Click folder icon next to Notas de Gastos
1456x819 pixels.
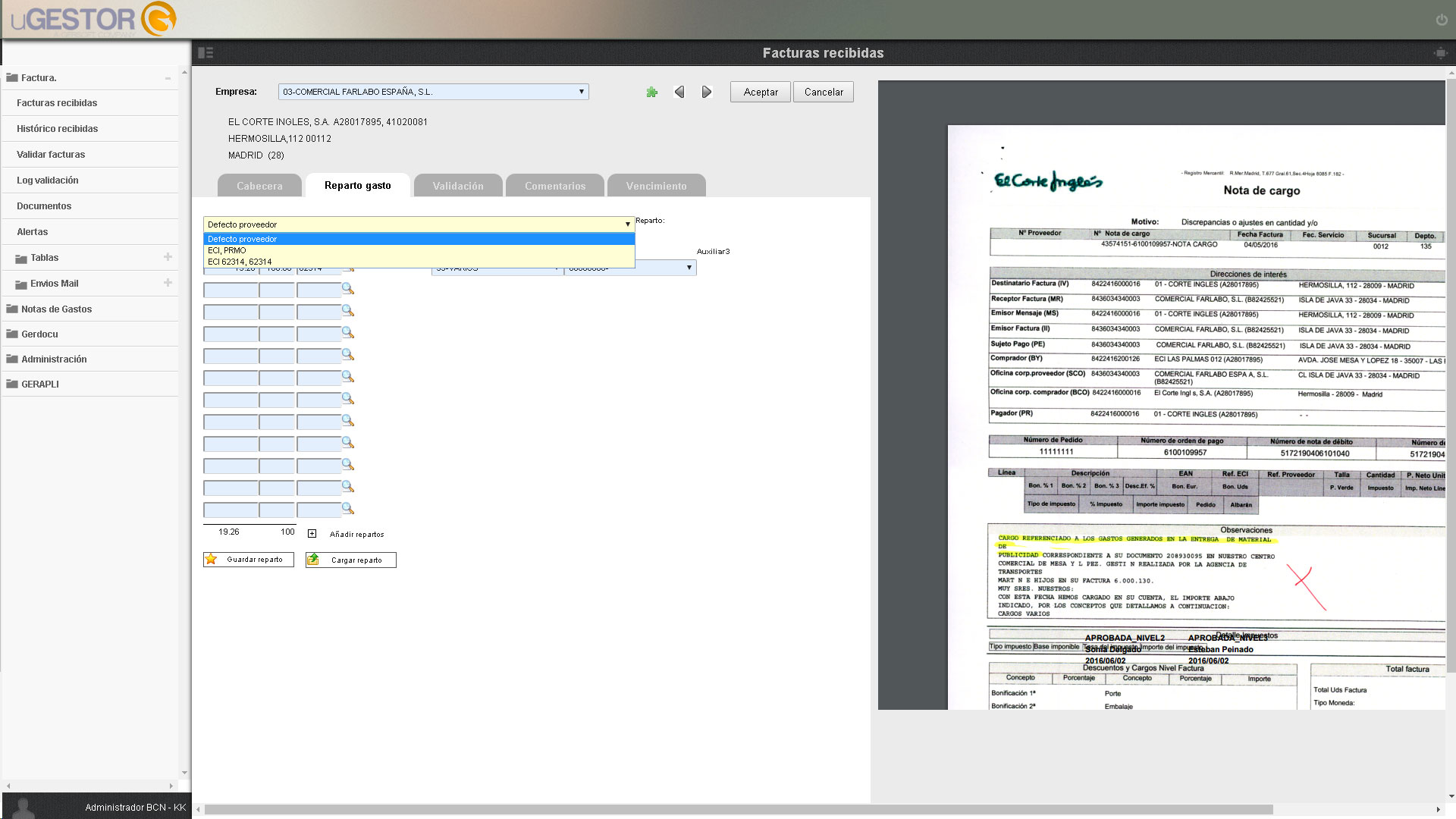pos(12,309)
